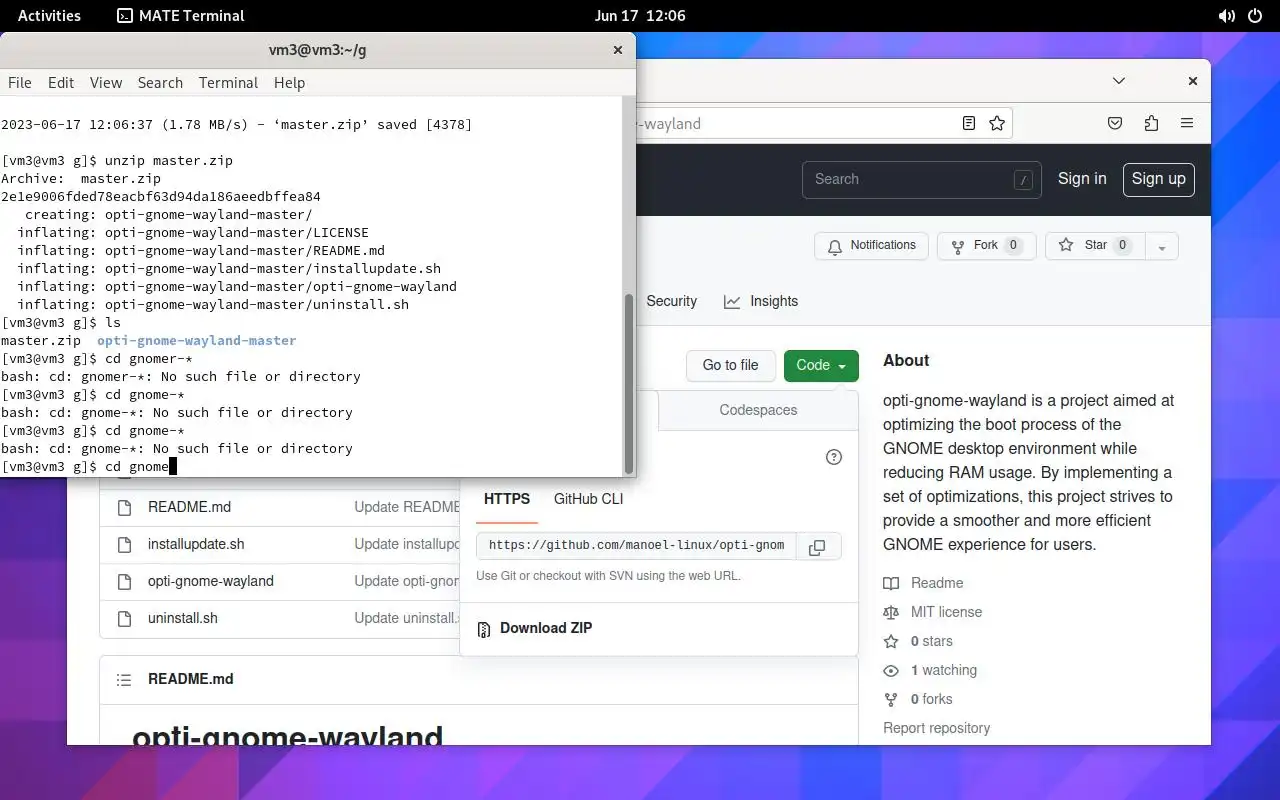
Task: Click the 0 forks link
Action: point(917,699)
